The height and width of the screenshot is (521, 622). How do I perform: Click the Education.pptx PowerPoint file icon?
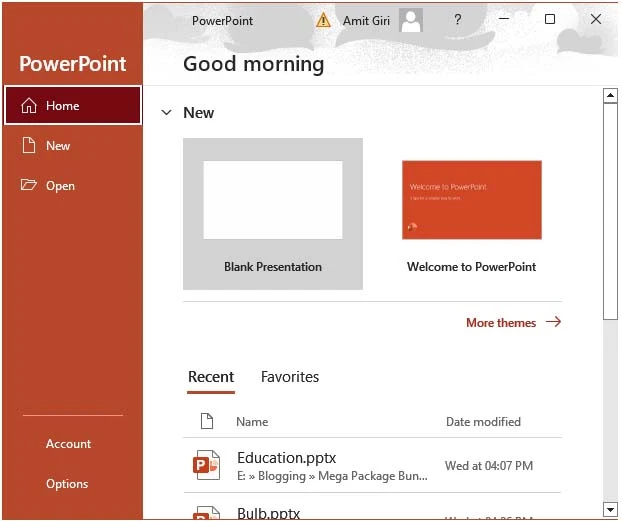pyautogui.click(x=206, y=465)
